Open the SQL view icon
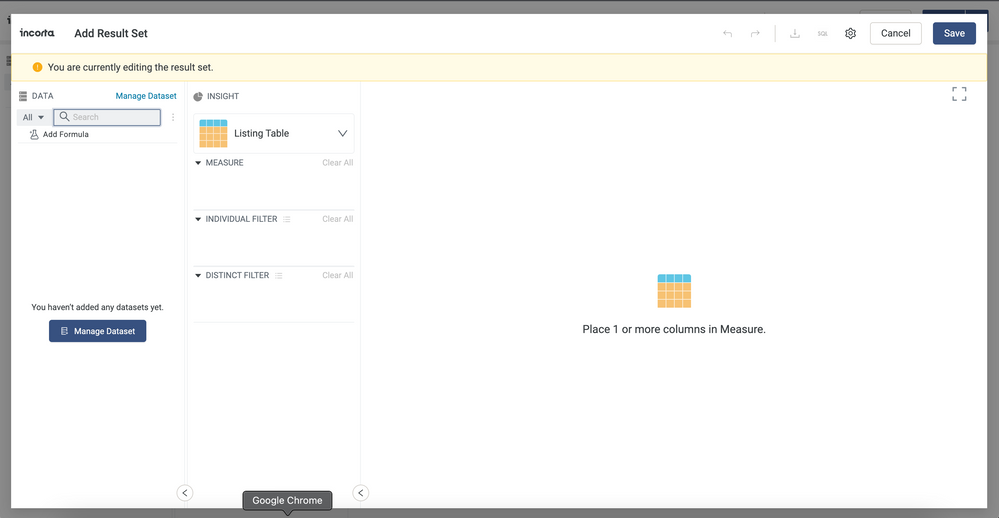999x518 pixels. pos(822,34)
